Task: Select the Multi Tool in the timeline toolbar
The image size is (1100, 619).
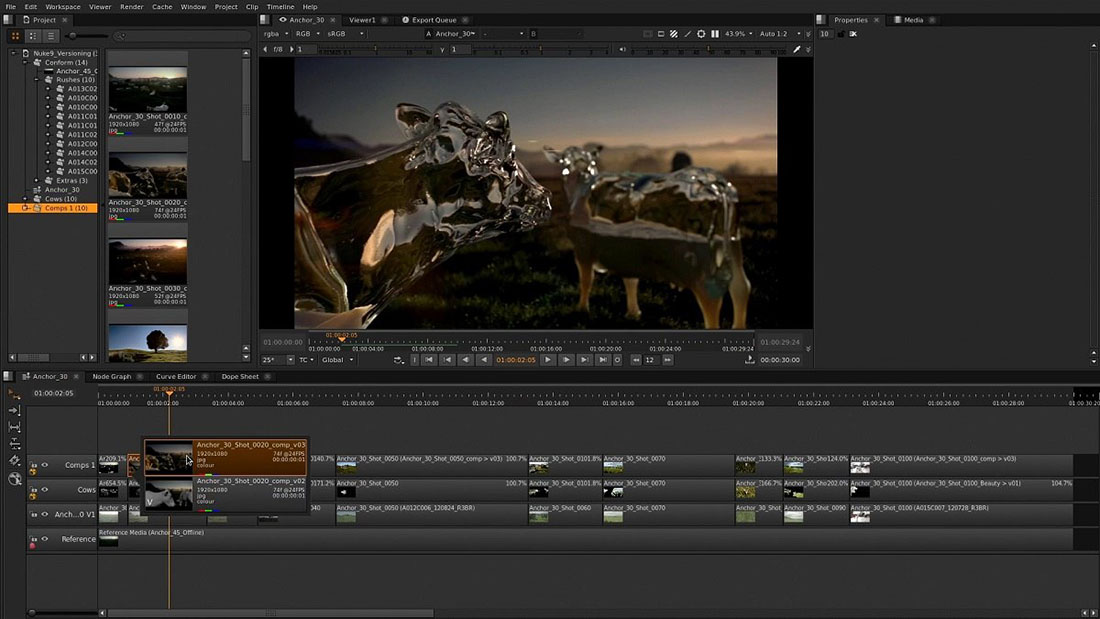Action: 13,392
